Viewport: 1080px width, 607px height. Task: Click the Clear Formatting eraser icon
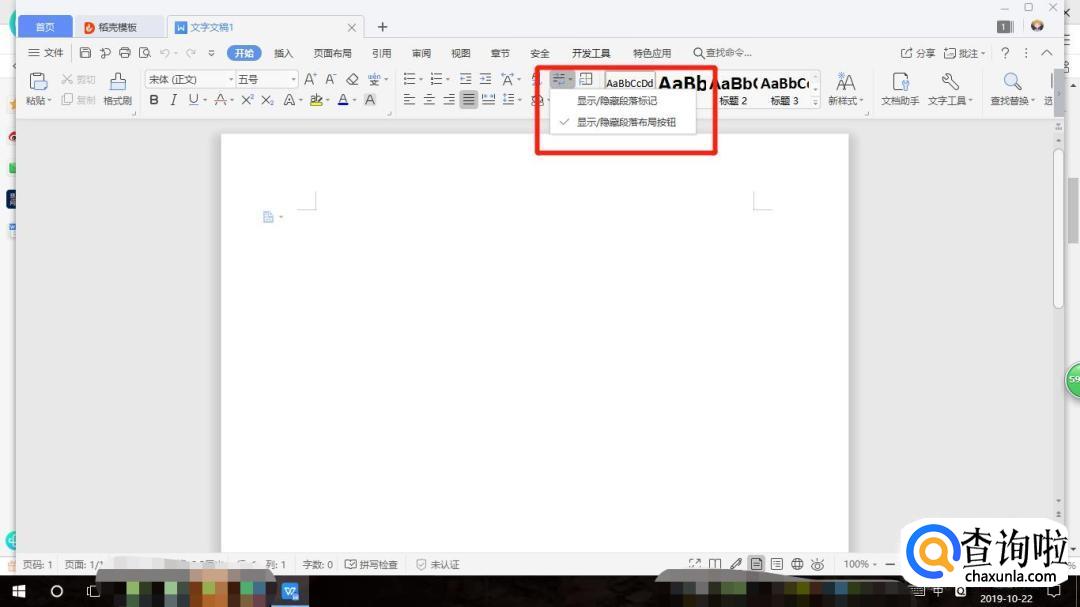coord(352,79)
